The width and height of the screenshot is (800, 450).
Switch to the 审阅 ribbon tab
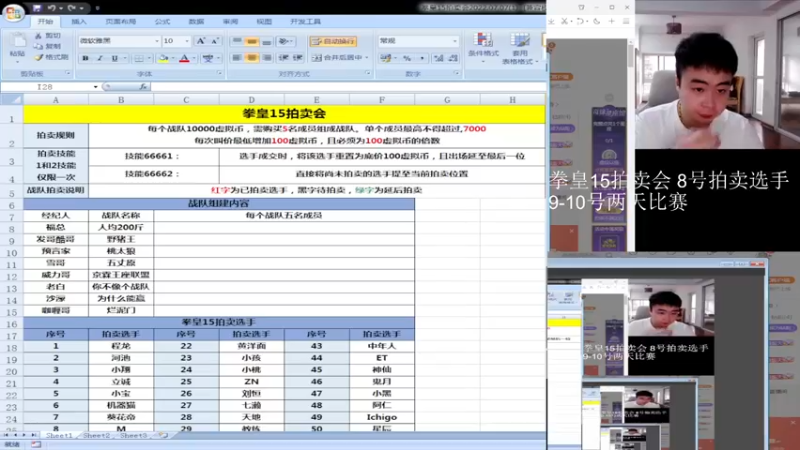(x=230, y=21)
